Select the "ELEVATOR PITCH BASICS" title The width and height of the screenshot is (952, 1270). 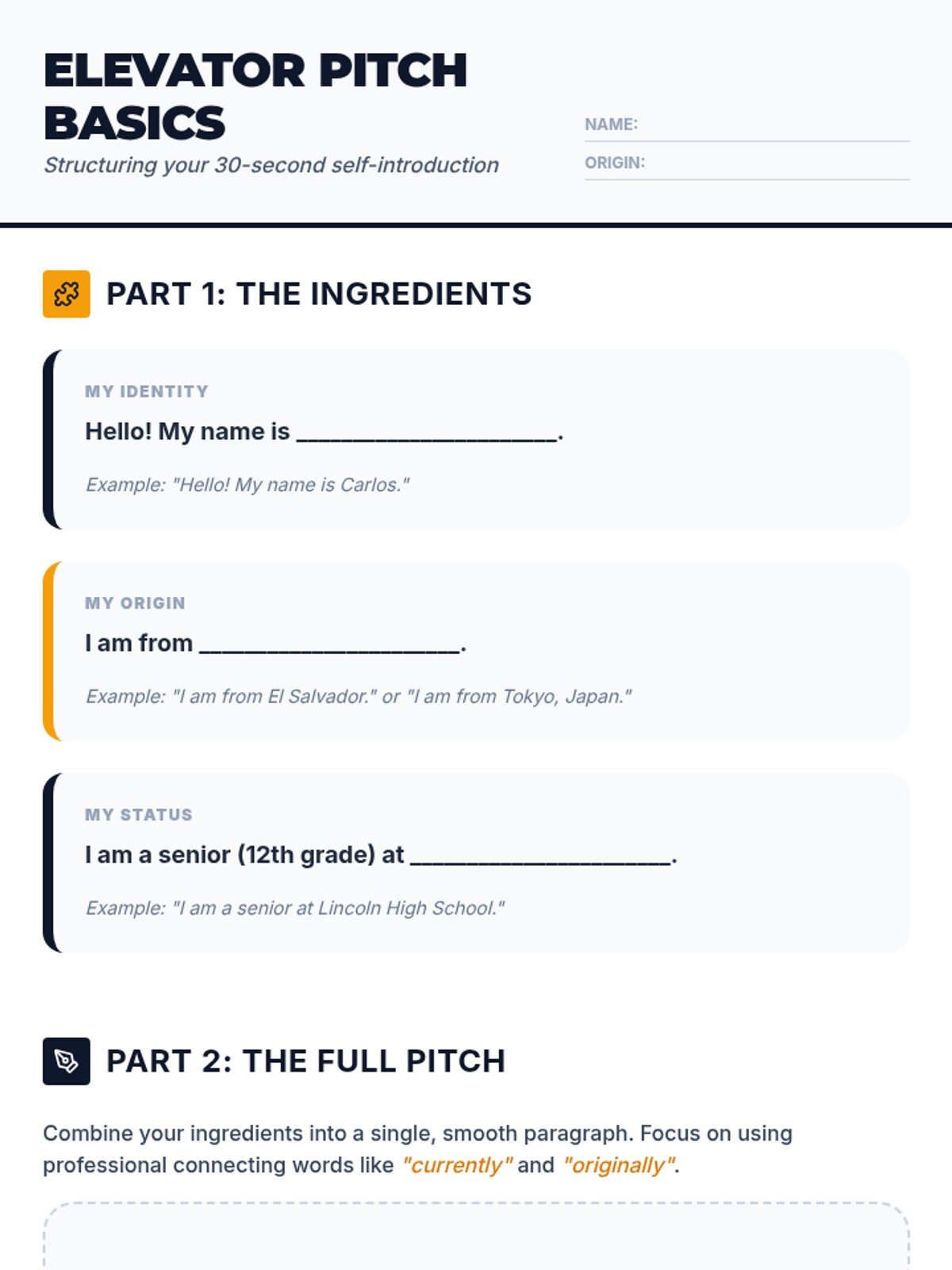coord(255,97)
